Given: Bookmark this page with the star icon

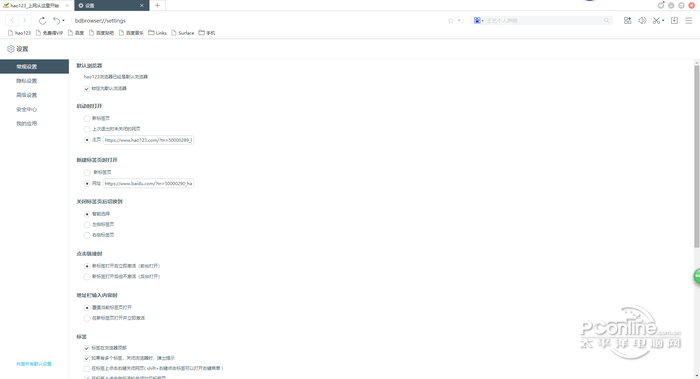Looking at the screenshot, I should pos(451,21).
